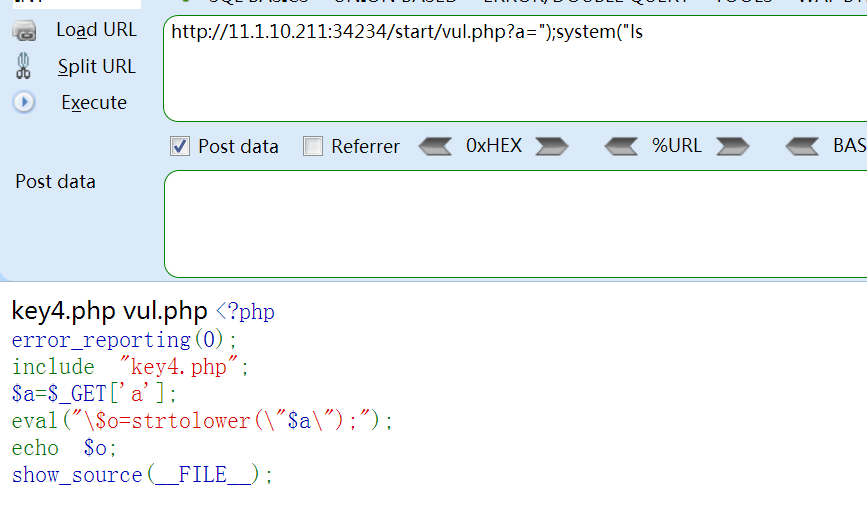
Task: Click the $a=$_GET['a'] source line
Action: (94, 394)
